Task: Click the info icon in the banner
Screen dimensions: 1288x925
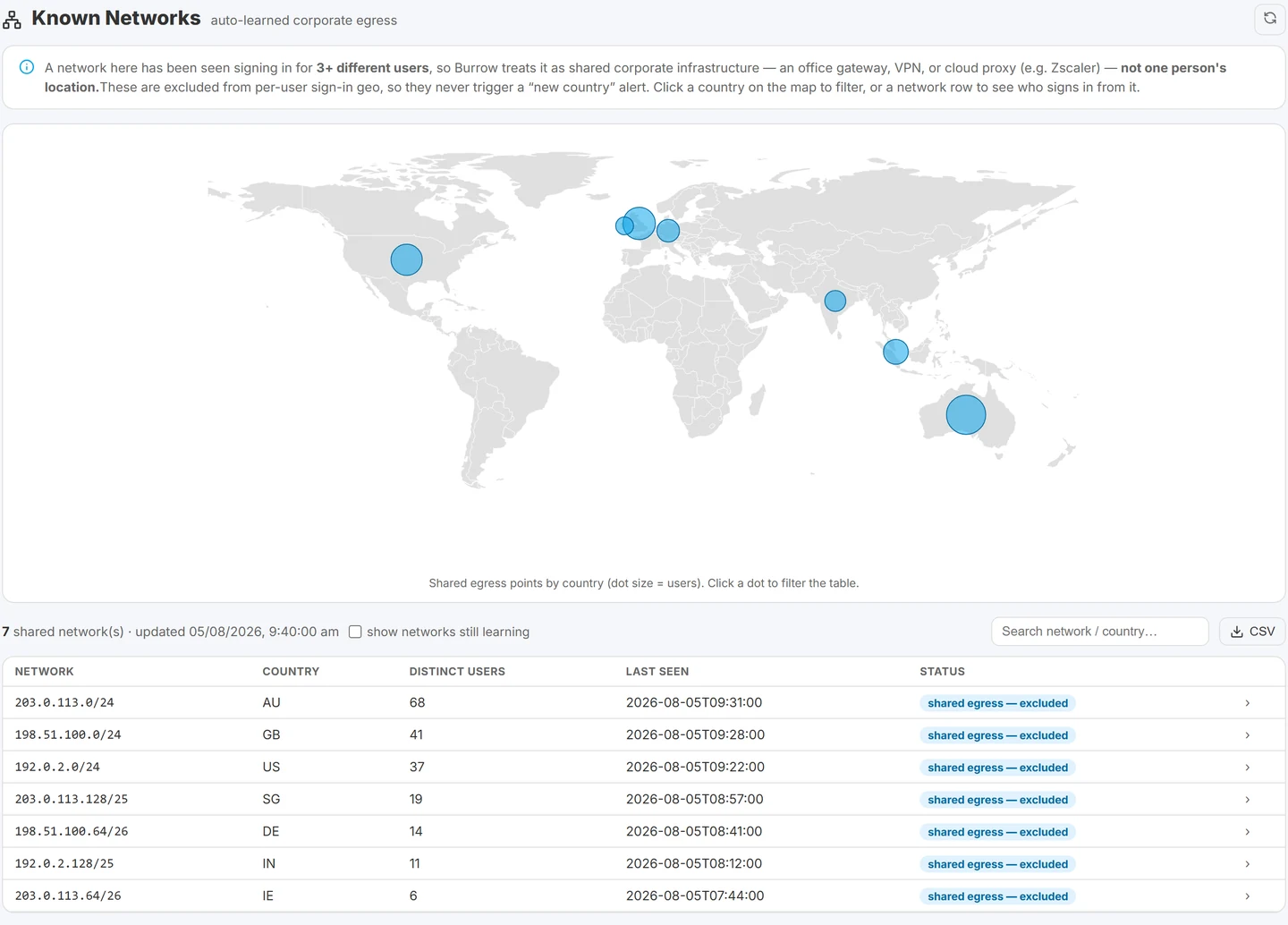Action: (x=27, y=67)
